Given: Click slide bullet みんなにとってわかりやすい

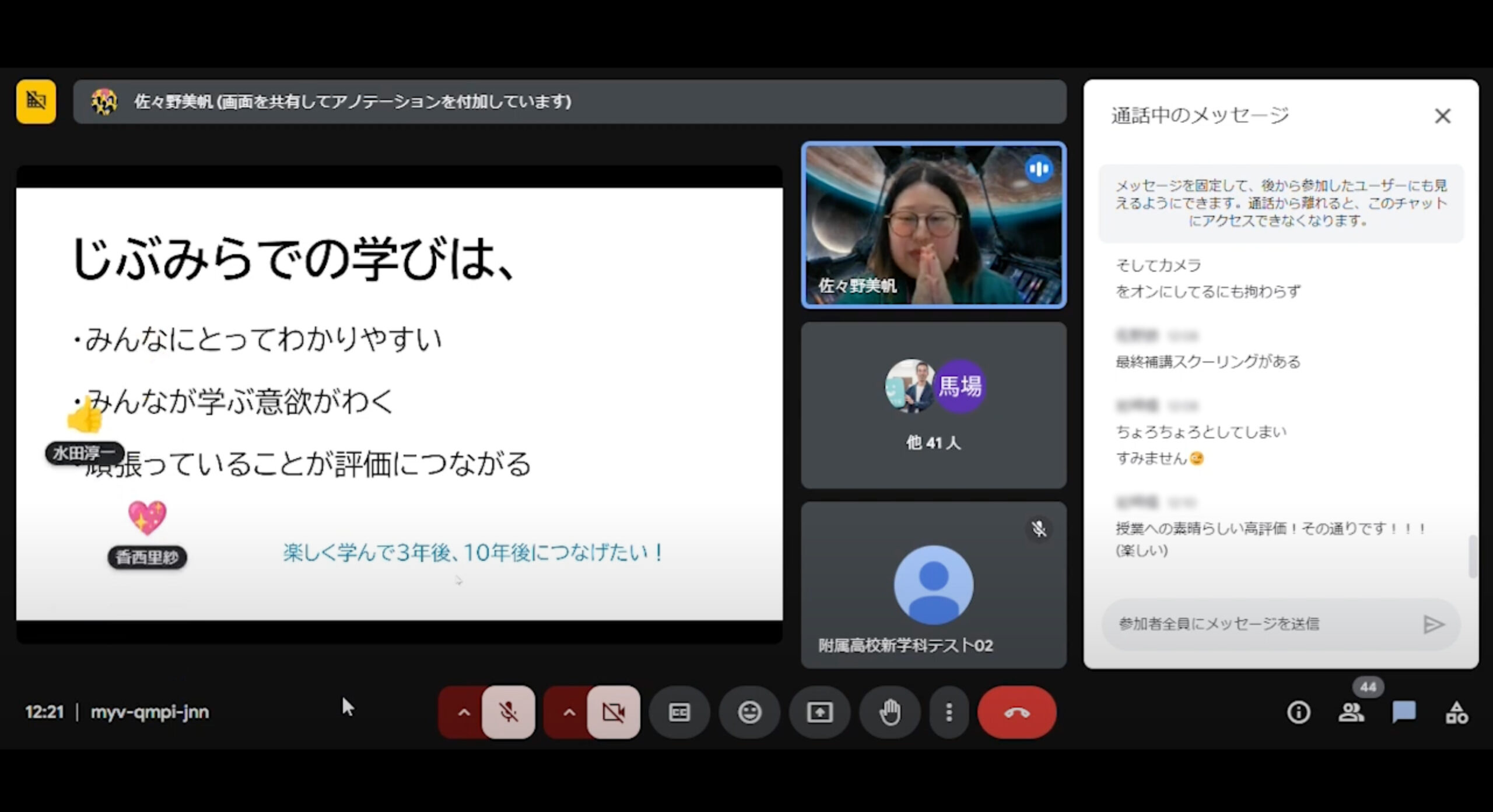Looking at the screenshot, I should click(257, 339).
